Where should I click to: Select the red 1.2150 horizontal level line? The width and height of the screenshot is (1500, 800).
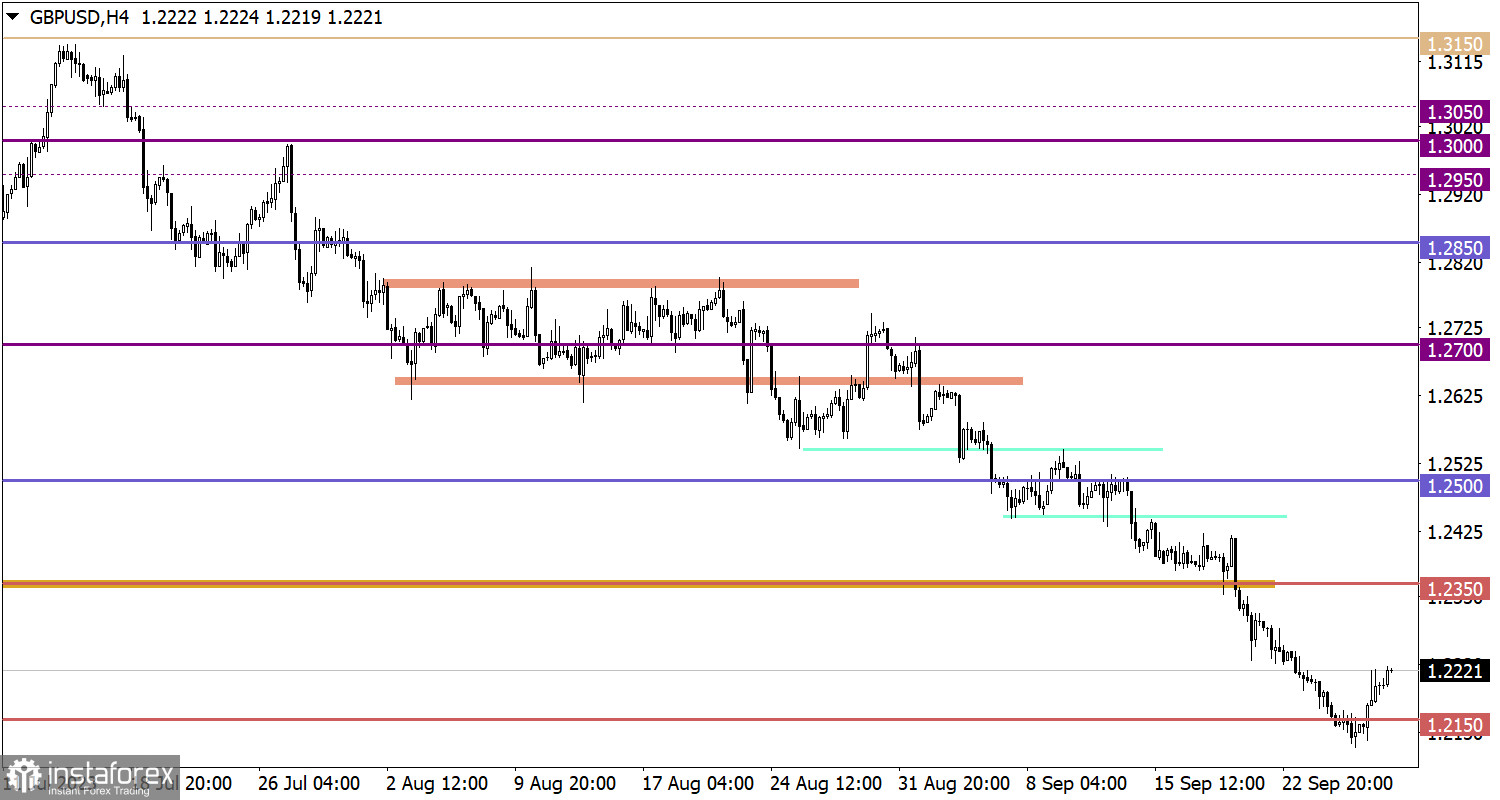pyautogui.click(x=709, y=719)
